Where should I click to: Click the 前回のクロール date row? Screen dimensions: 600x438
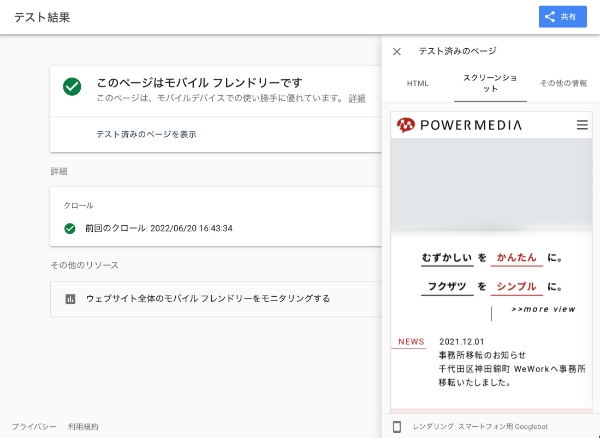pyautogui.click(x=159, y=228)
